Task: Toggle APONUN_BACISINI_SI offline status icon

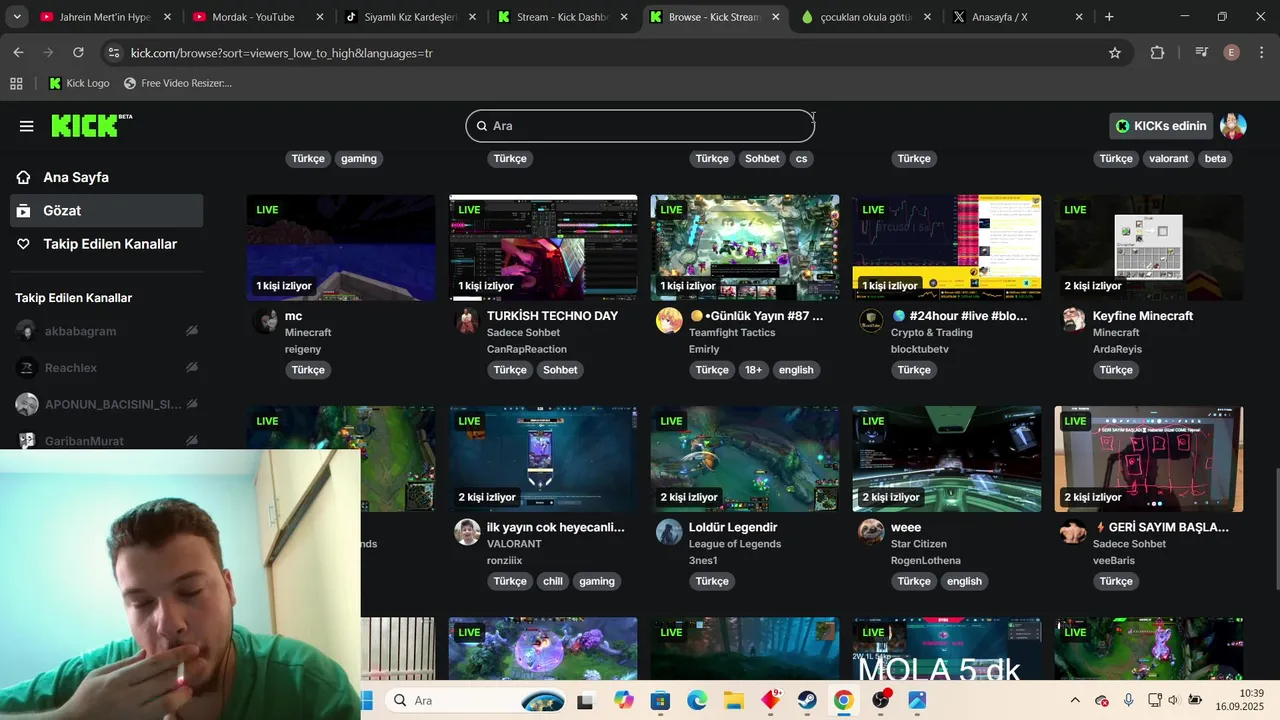Action: point(191,404)
